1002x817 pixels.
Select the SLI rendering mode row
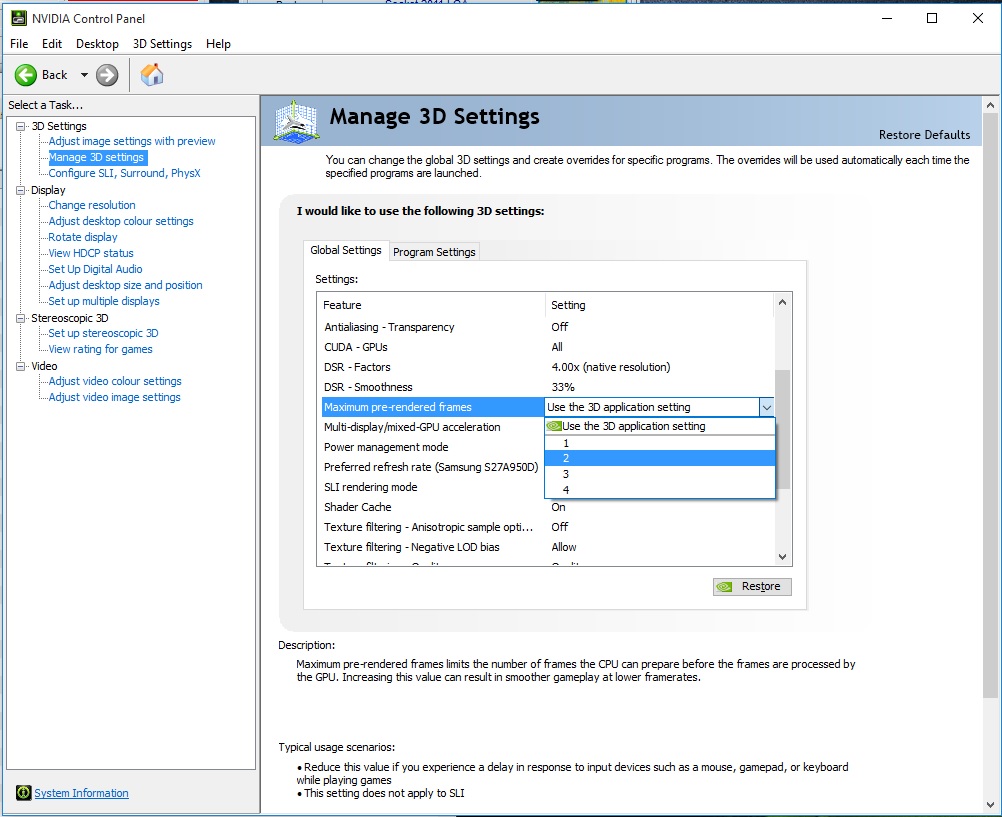(x=433, y=487)
